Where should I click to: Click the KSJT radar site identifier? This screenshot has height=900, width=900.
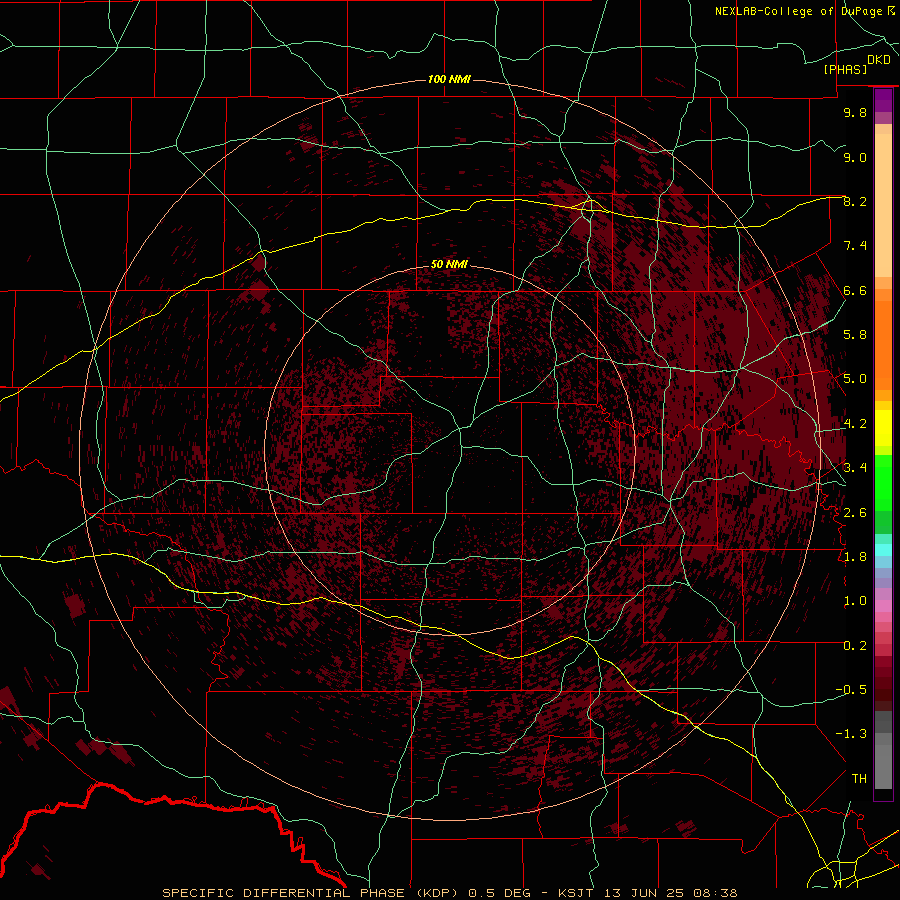pos(576,893)
